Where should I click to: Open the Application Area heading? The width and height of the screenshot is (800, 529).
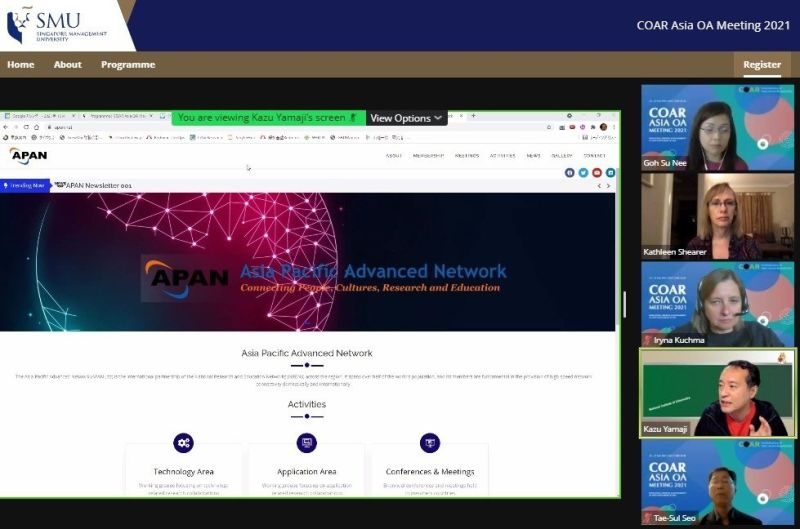(307, 472)
